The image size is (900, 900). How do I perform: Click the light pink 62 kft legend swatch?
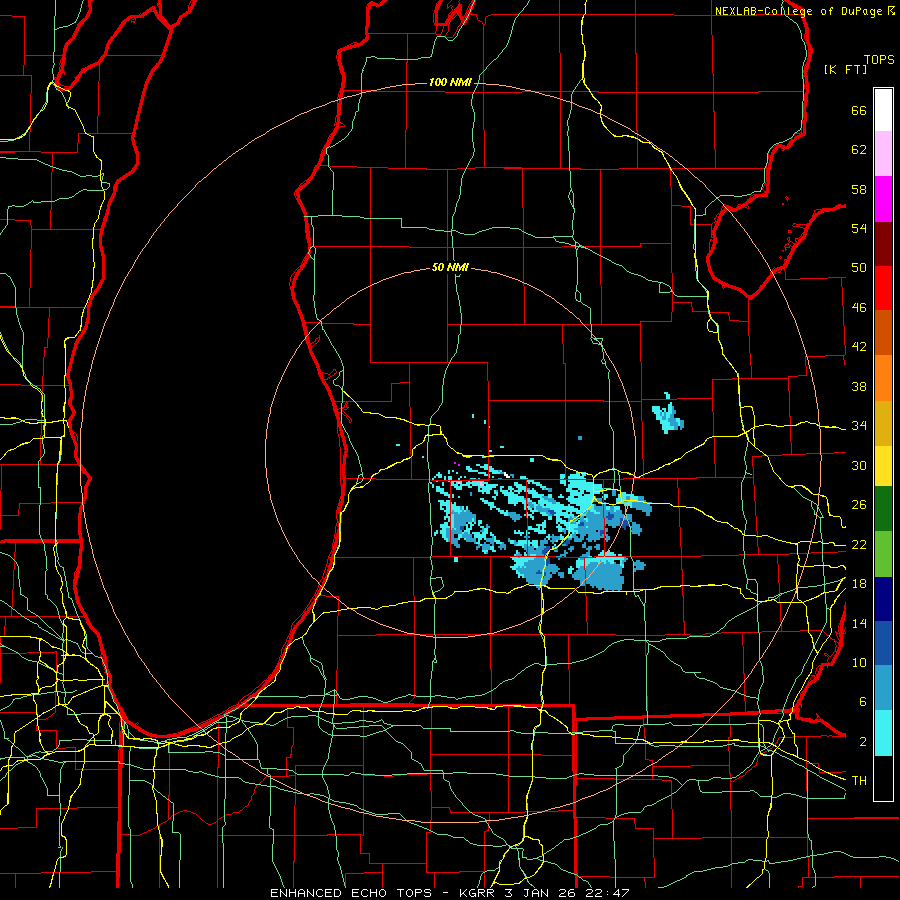(883, 154)
